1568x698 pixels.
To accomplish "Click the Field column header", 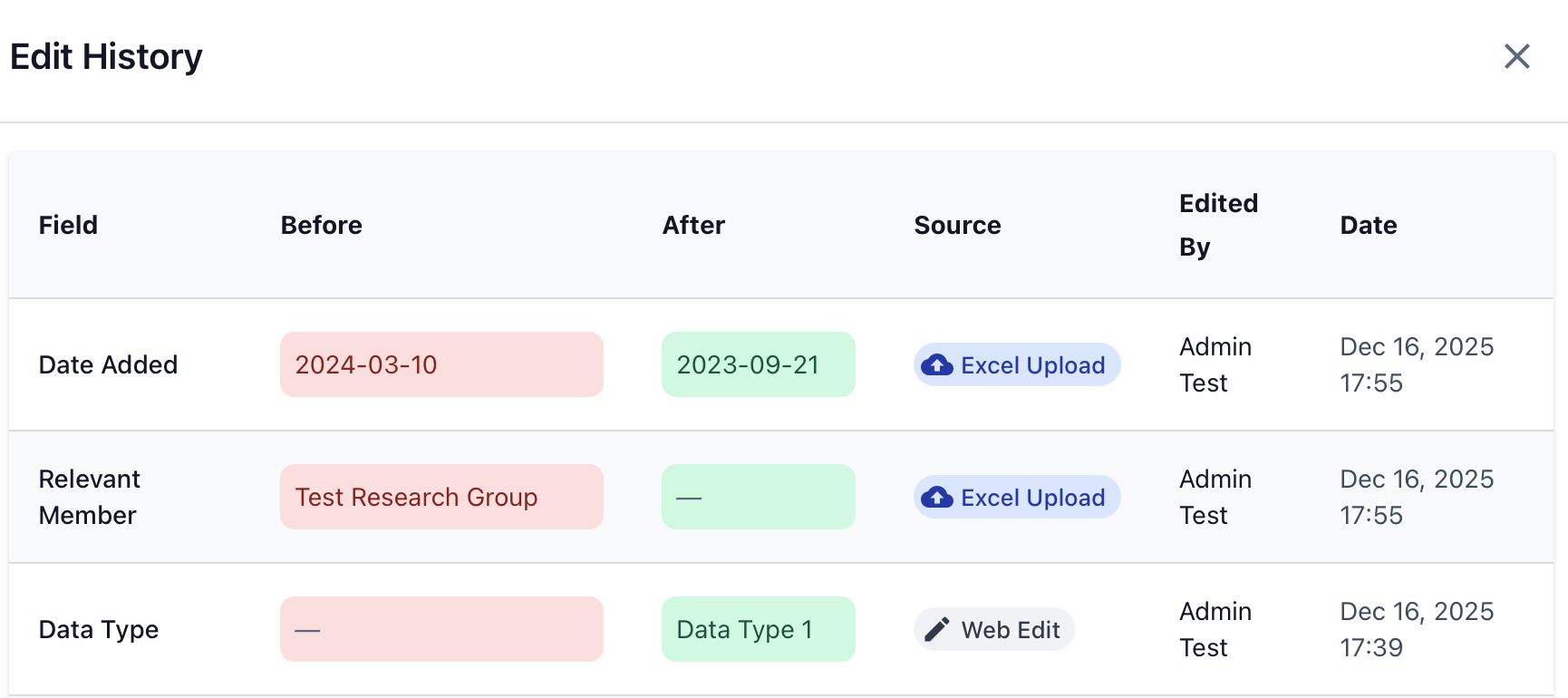I will [x=68, y=225].
